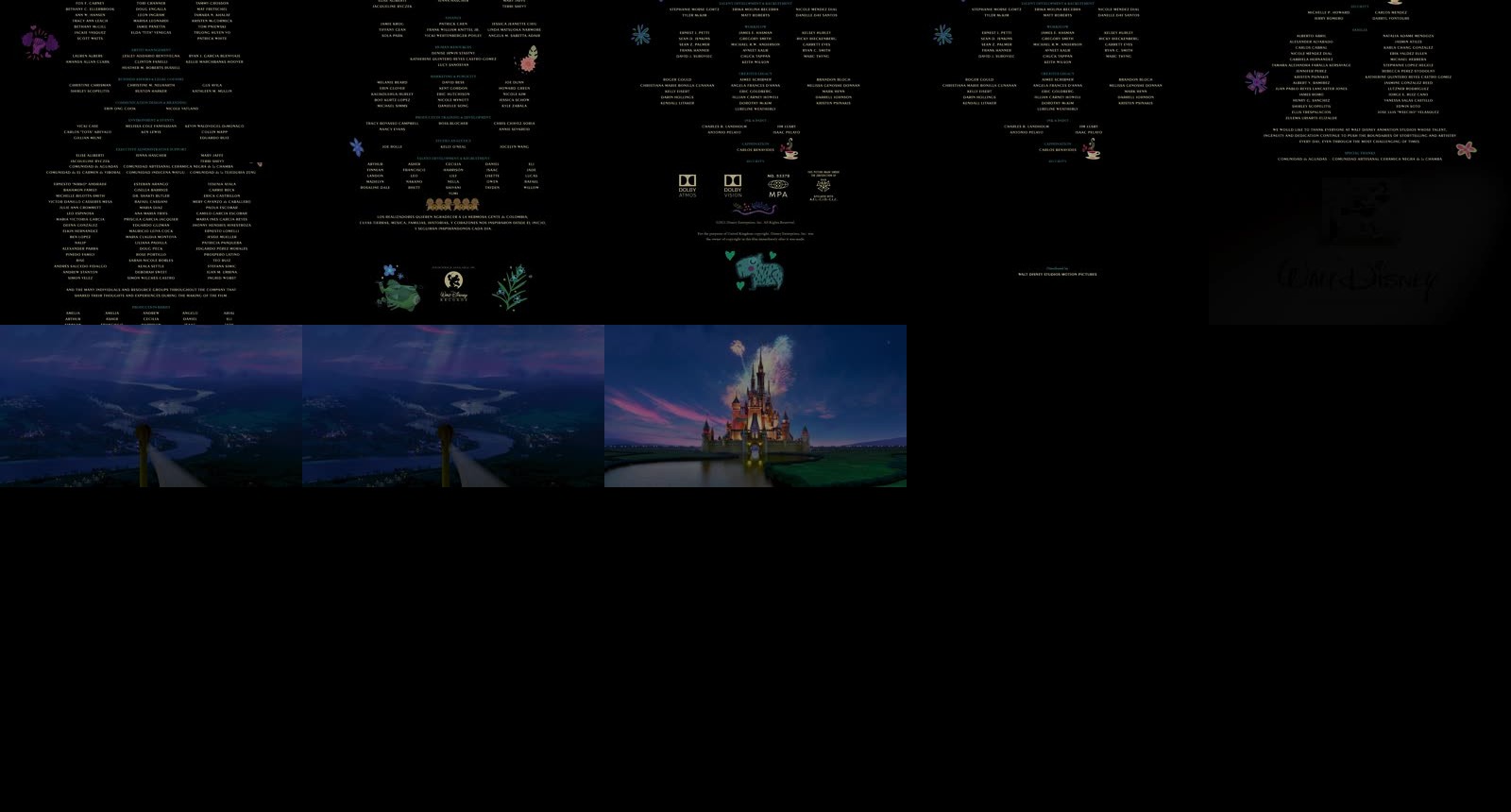Click the Dolby Atmos logo

(x=688, y=185)
